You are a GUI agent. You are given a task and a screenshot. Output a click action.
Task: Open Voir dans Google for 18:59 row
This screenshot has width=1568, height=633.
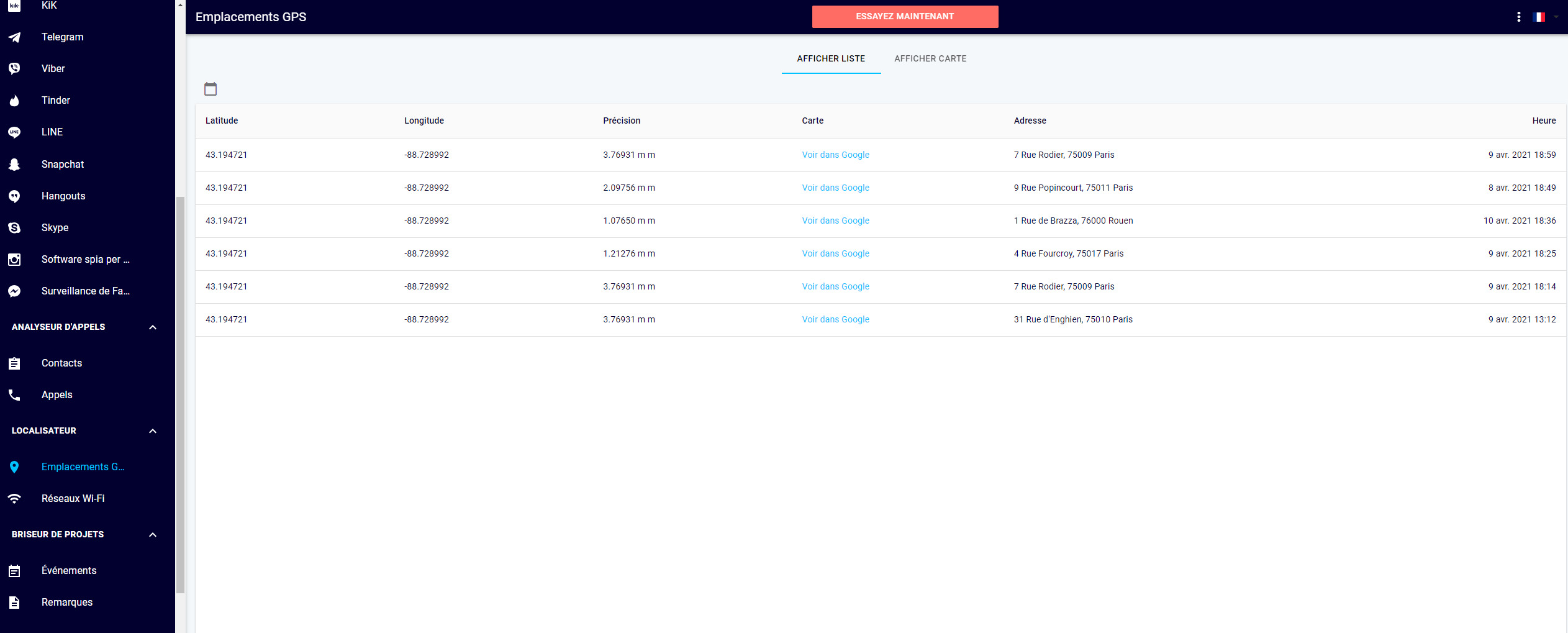(835, 155)
